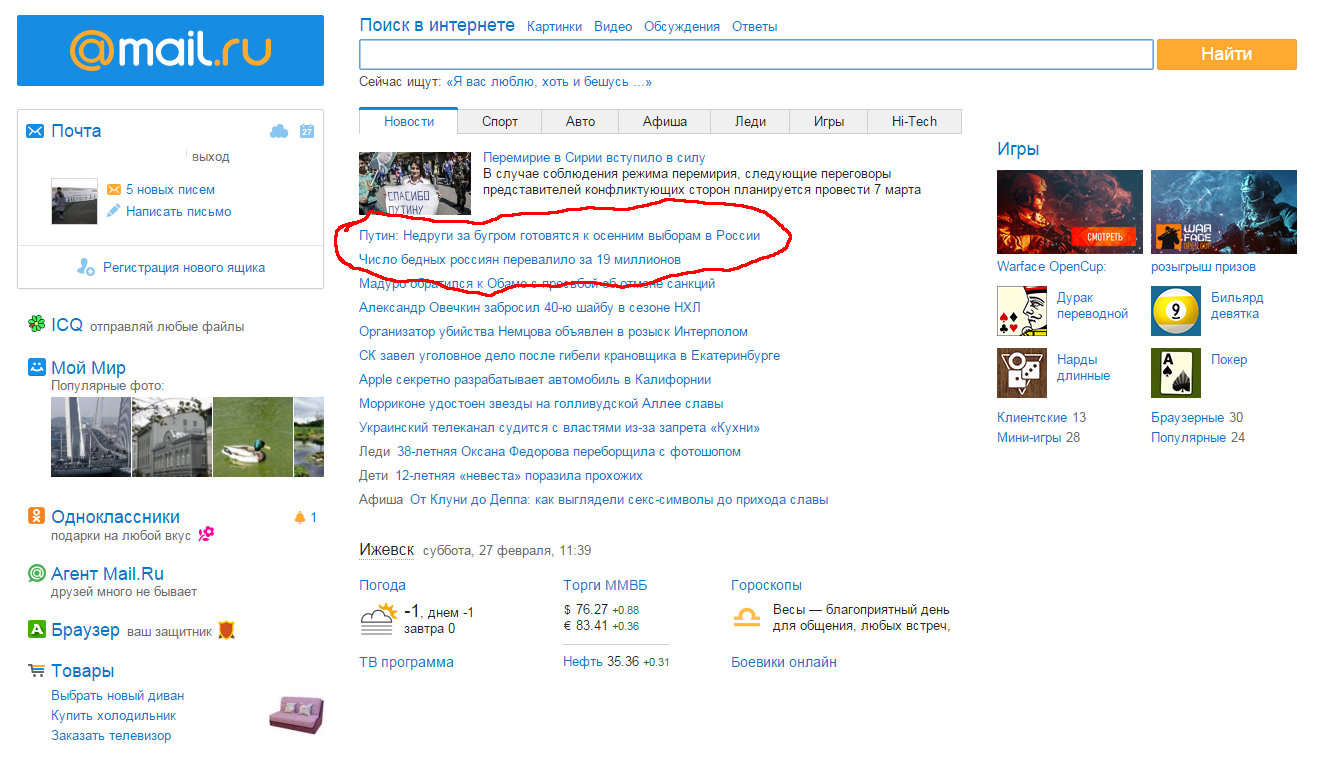Image resolution: width=1343 pixels, height=779 pixels.
Task: Click Заказать телевизор link
Action: pyautogui.click(x=111, y=735)
